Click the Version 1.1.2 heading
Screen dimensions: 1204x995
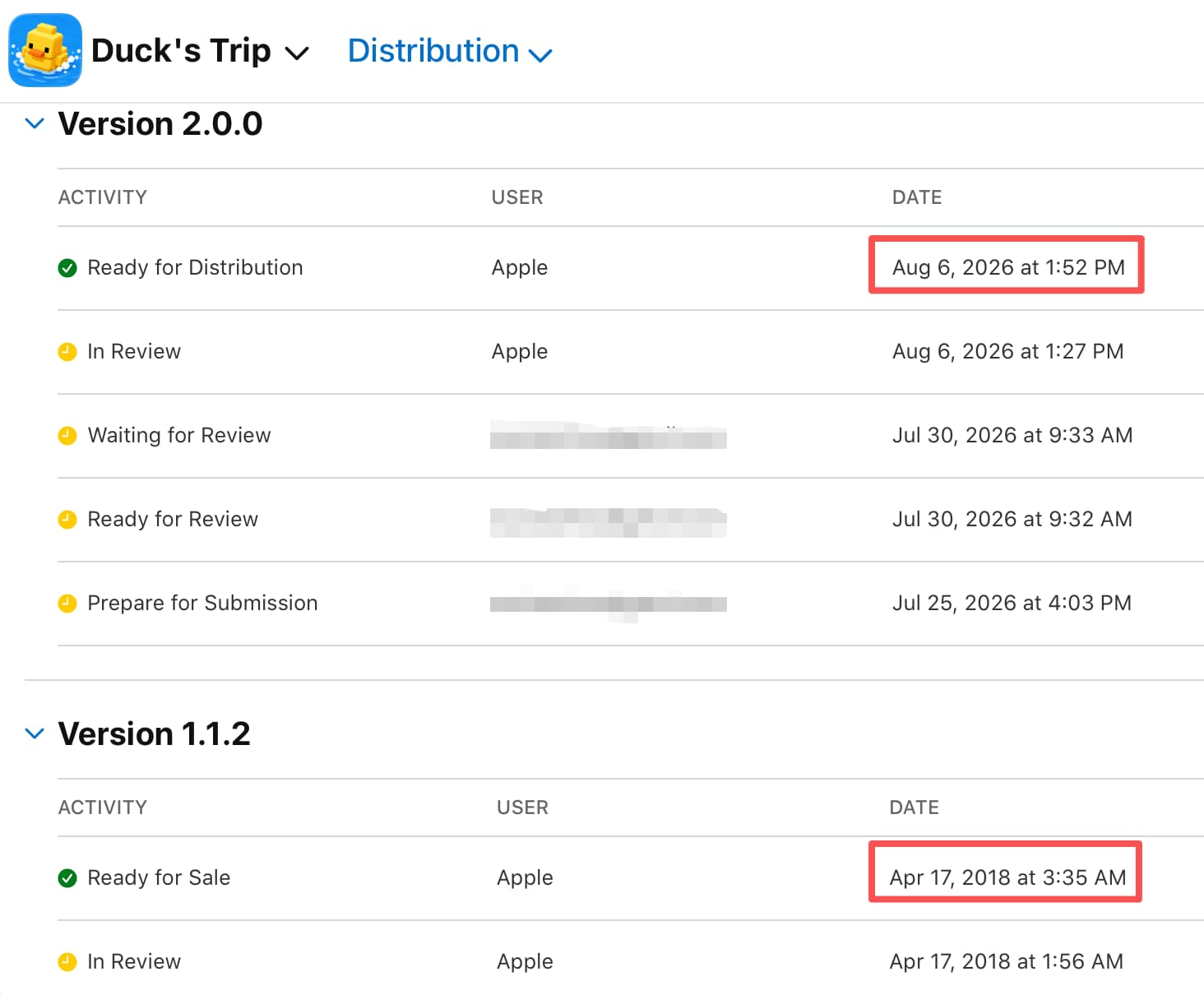tap(154, 734)
